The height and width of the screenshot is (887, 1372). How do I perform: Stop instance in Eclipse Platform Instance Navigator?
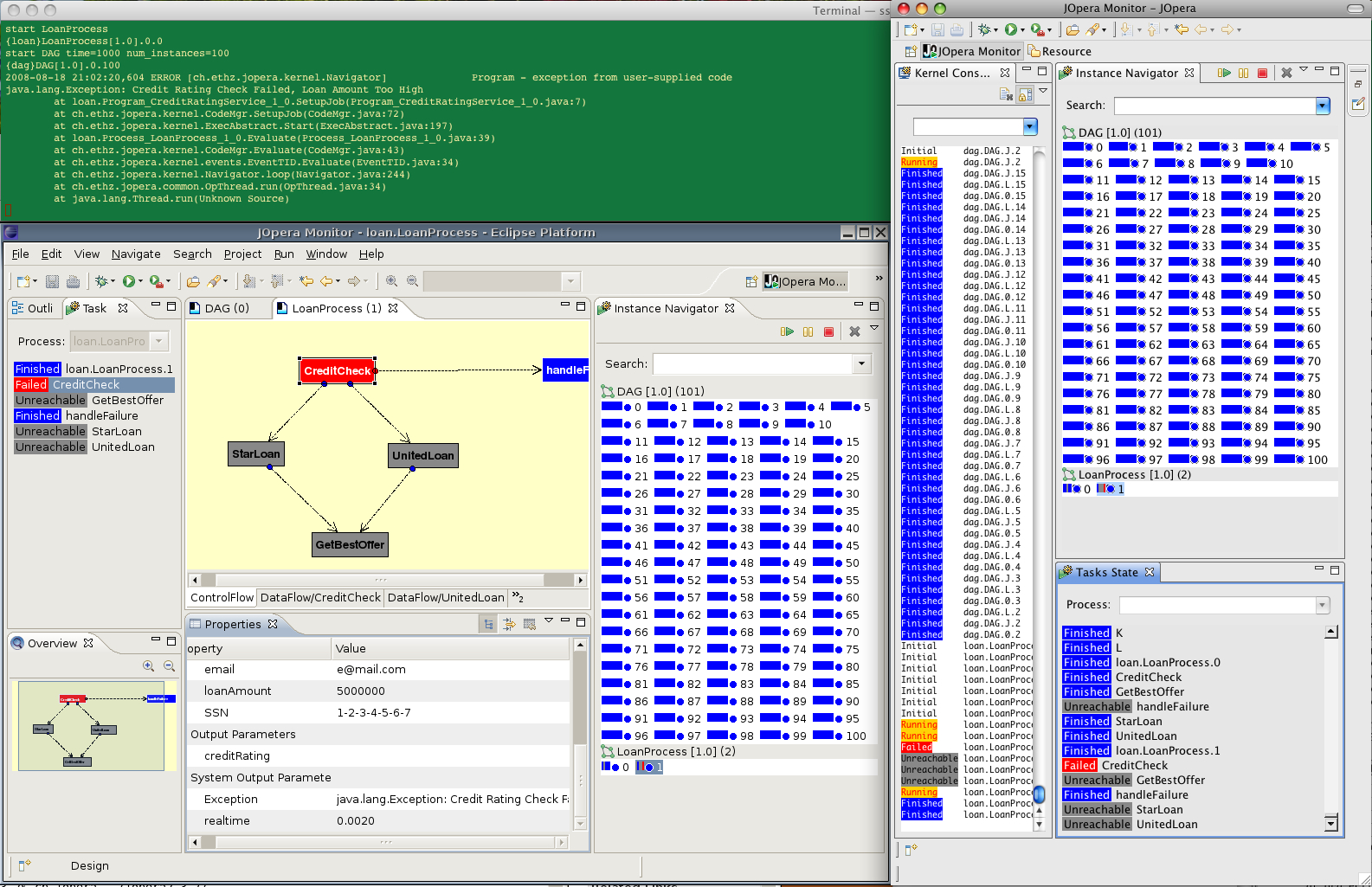(829, 331)
